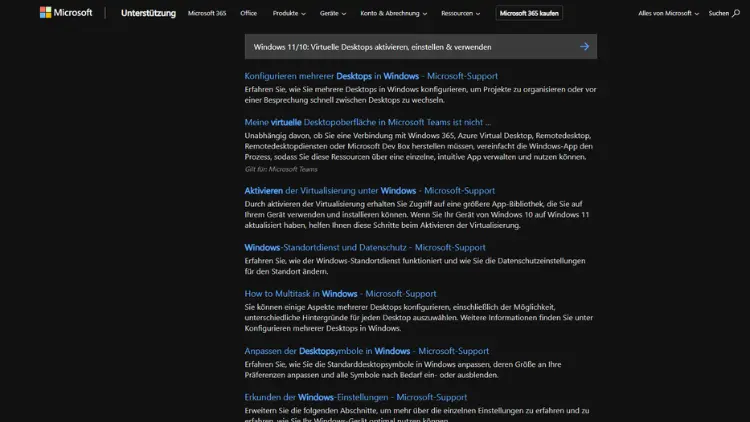750x422 pixels.
Task: Expand the Produkte dropdown
Action: click(x=289, y=13)
